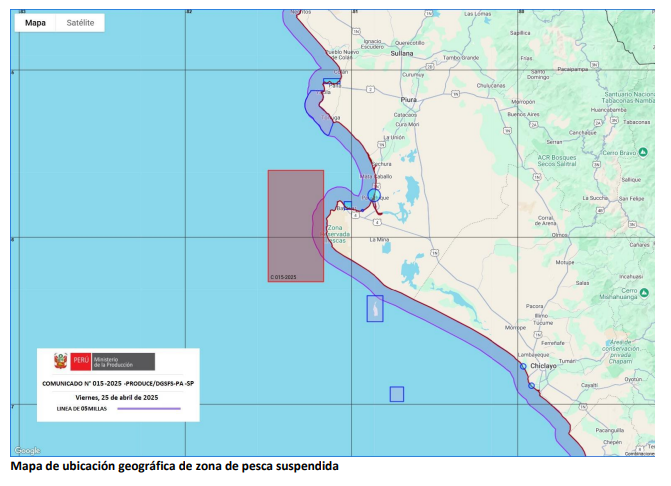Click the C 015-2025 zone label
The image size is (671, 486).
[283, 276]
